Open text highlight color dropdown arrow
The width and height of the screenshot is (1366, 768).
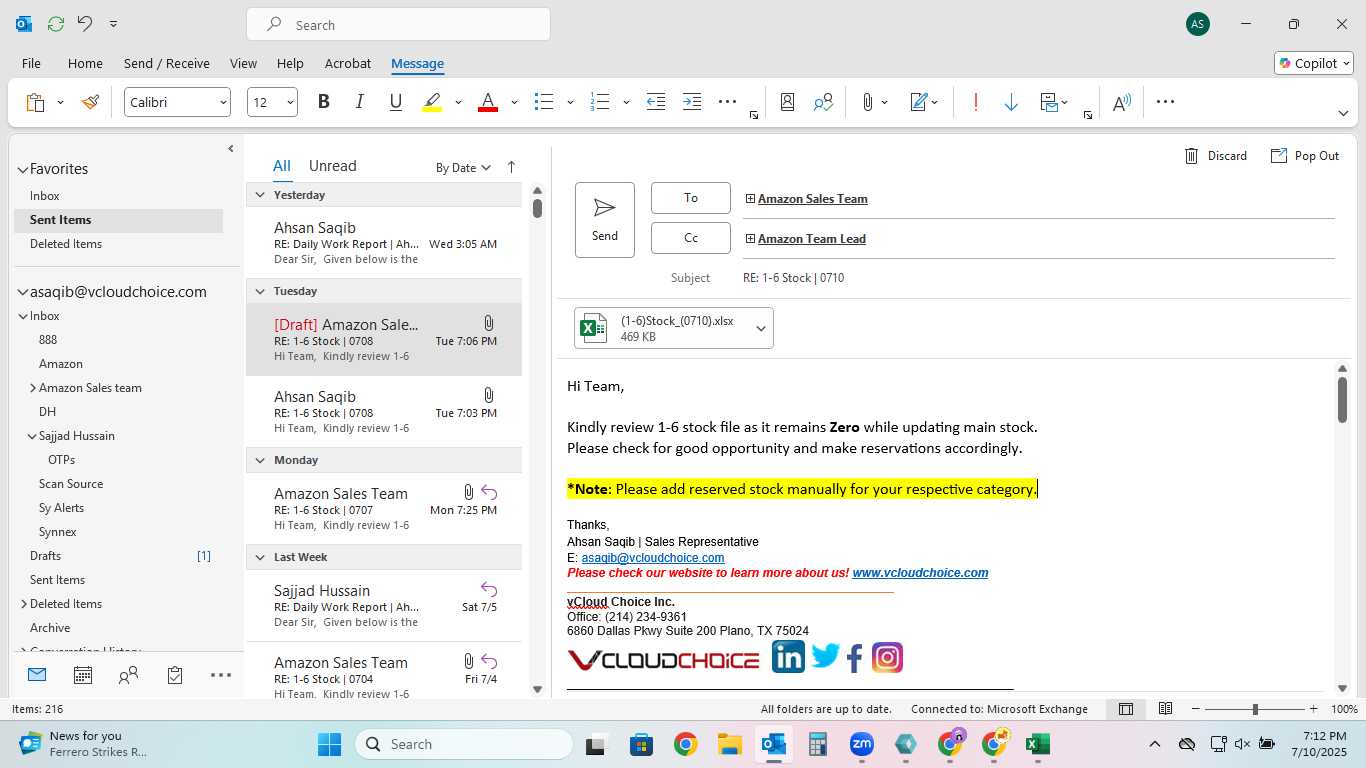click(458, 102)
